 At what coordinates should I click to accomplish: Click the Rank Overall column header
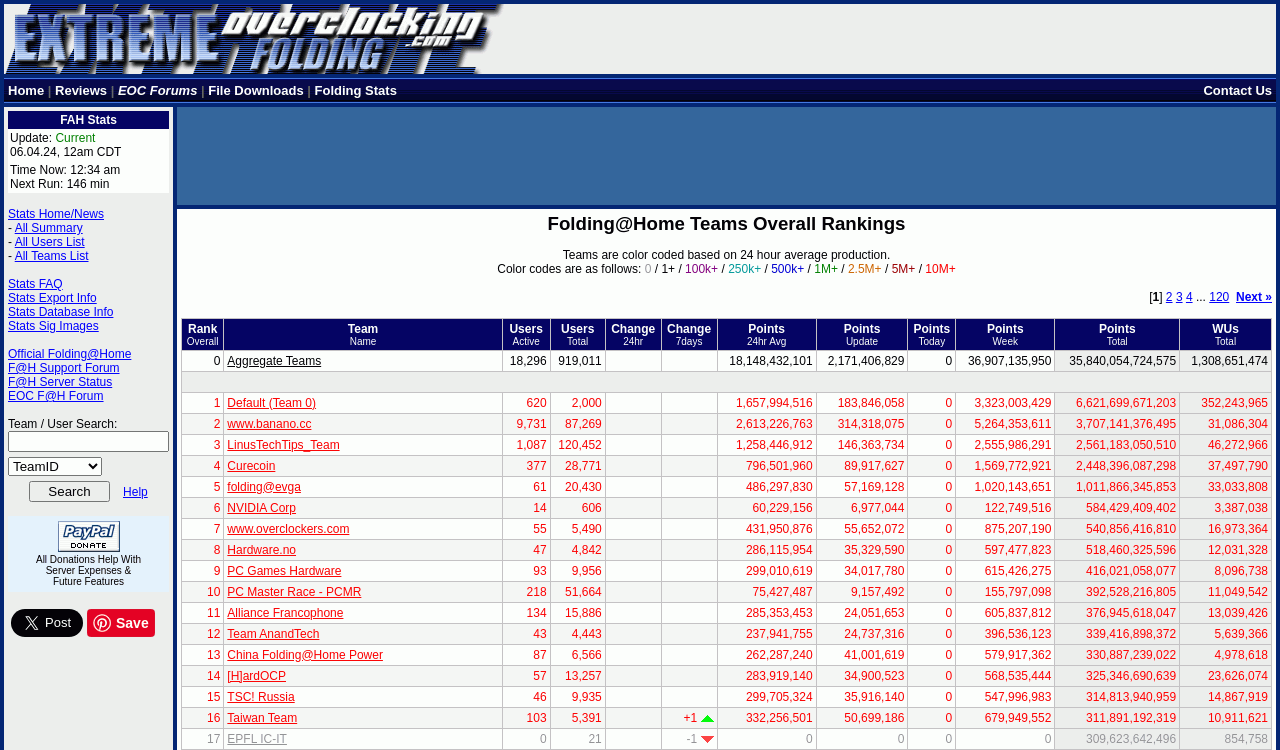[x=202, y=335]
